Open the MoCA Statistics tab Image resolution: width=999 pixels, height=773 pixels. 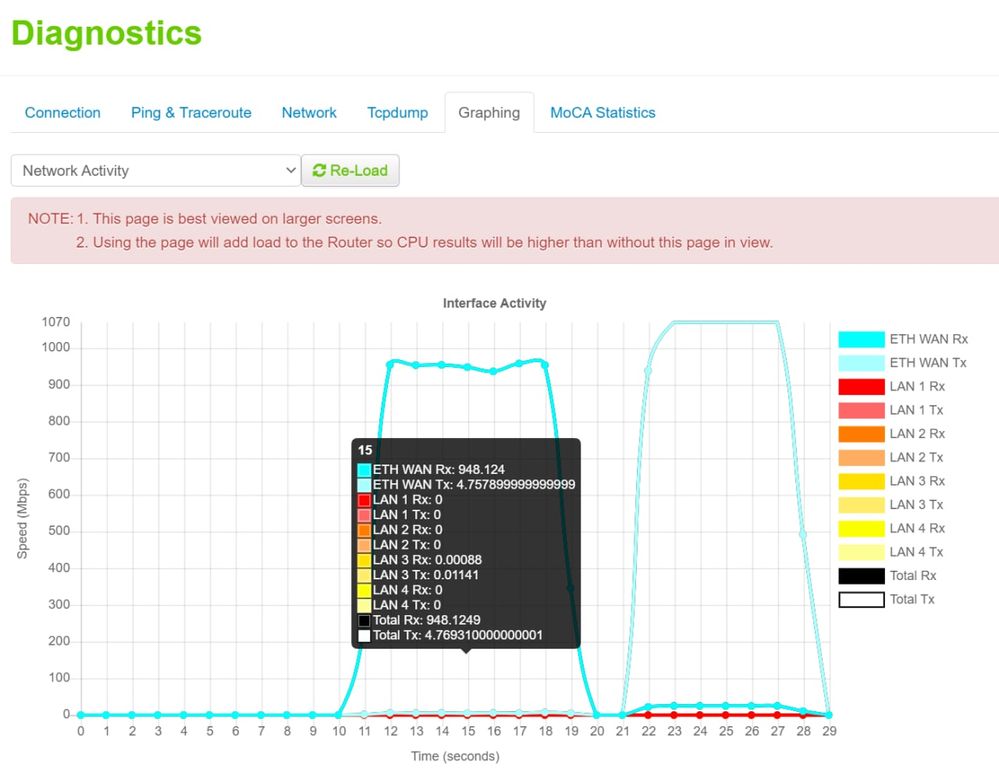click(x=602, y=113)
